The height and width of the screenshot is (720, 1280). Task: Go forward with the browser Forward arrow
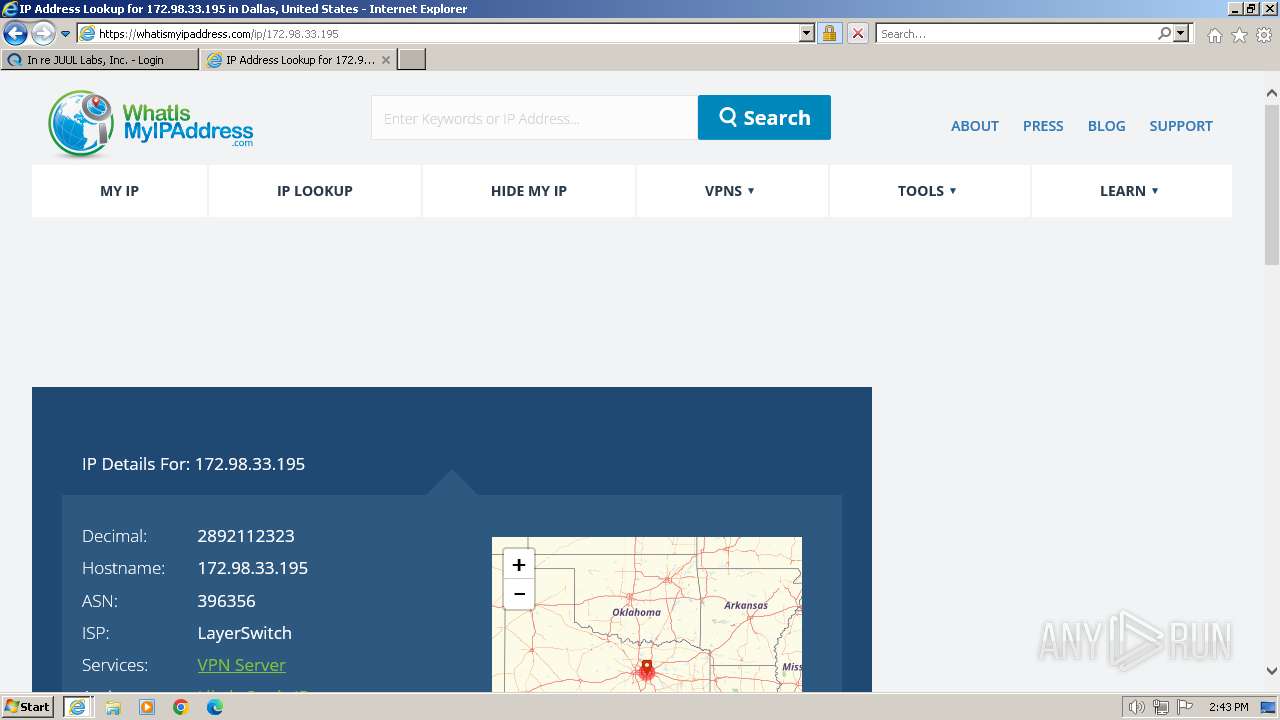point(43,34)
